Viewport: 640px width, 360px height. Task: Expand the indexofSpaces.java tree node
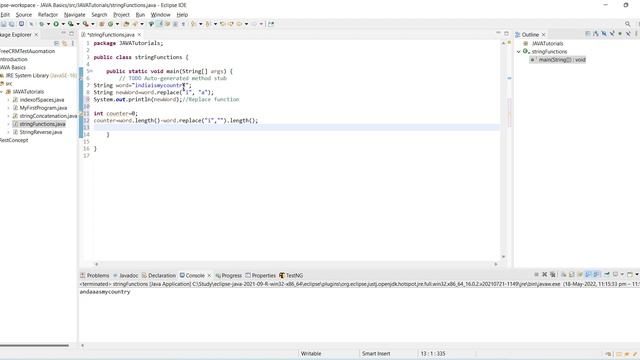coord(9,100)
